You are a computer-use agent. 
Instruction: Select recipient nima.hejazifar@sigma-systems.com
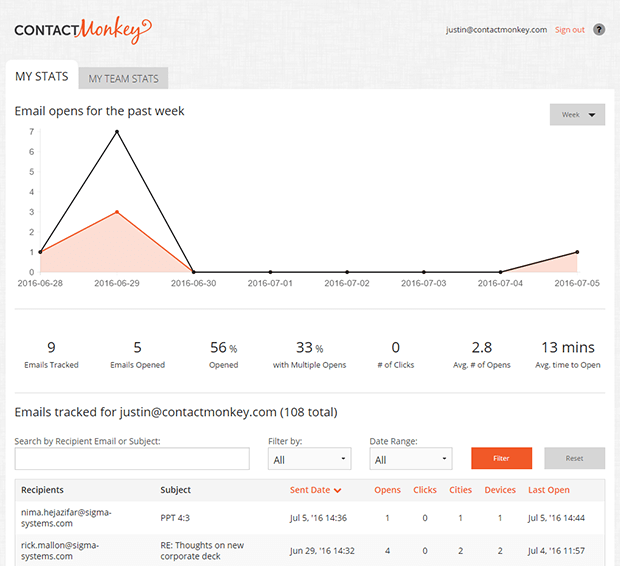(x=66, y=518)
